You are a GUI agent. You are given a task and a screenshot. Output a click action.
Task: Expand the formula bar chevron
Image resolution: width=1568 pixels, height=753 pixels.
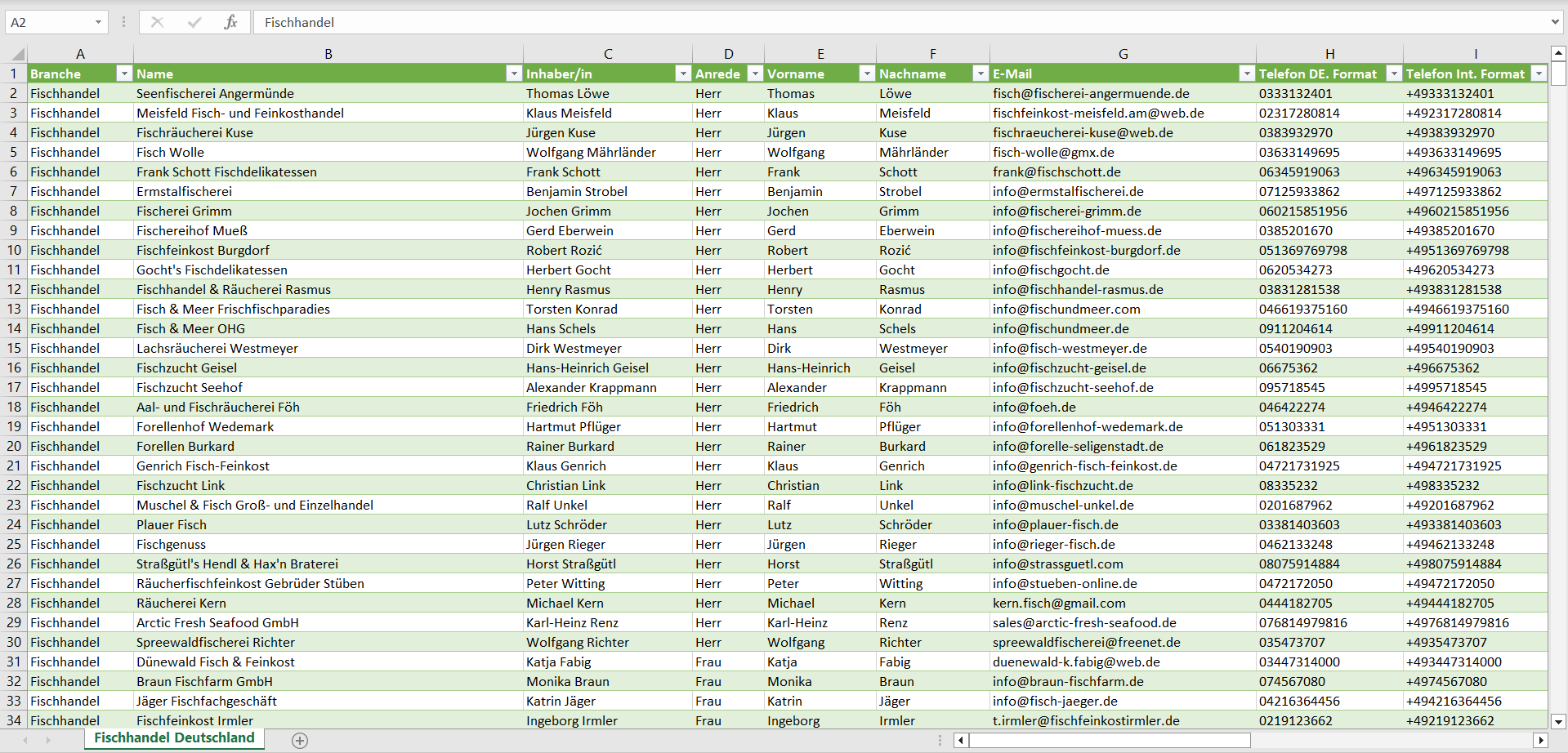click(x=1555, y=22)
